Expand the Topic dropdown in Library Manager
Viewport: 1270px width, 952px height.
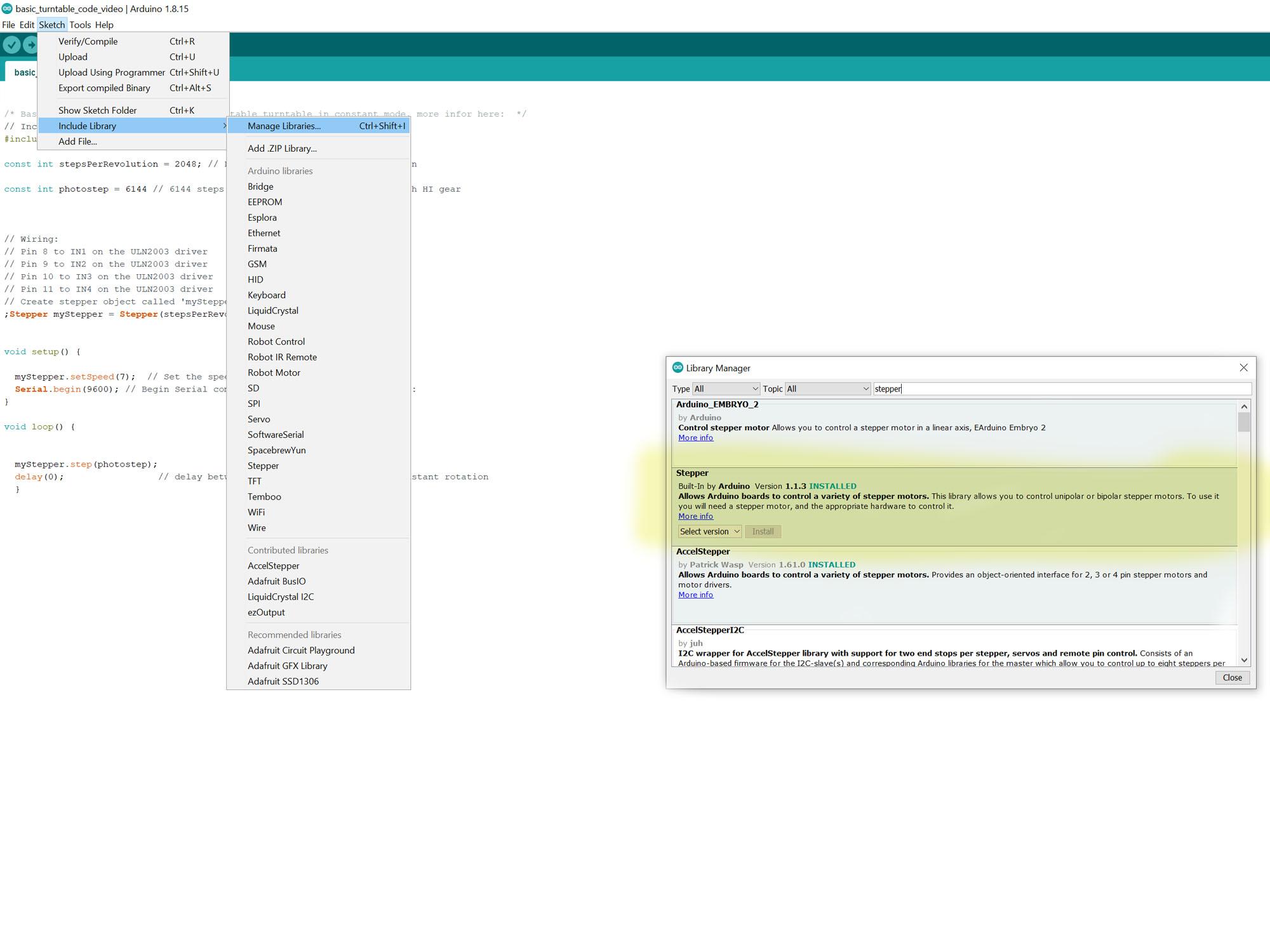point(864,389)
